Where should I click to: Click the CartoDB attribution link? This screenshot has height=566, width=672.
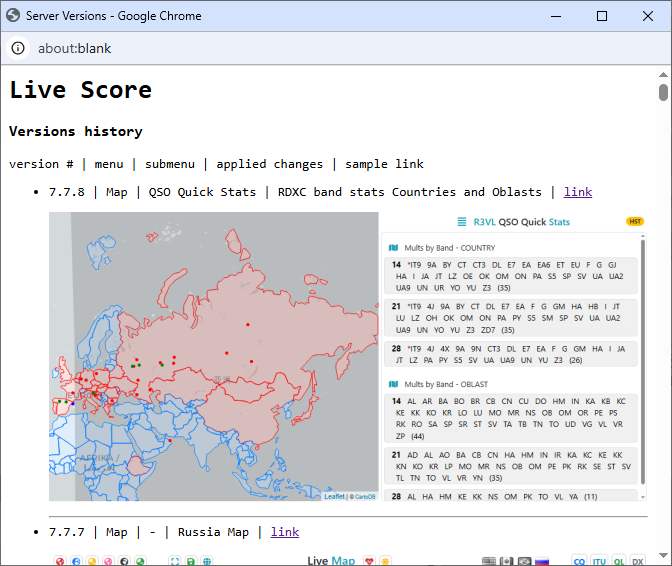[365, 496]
